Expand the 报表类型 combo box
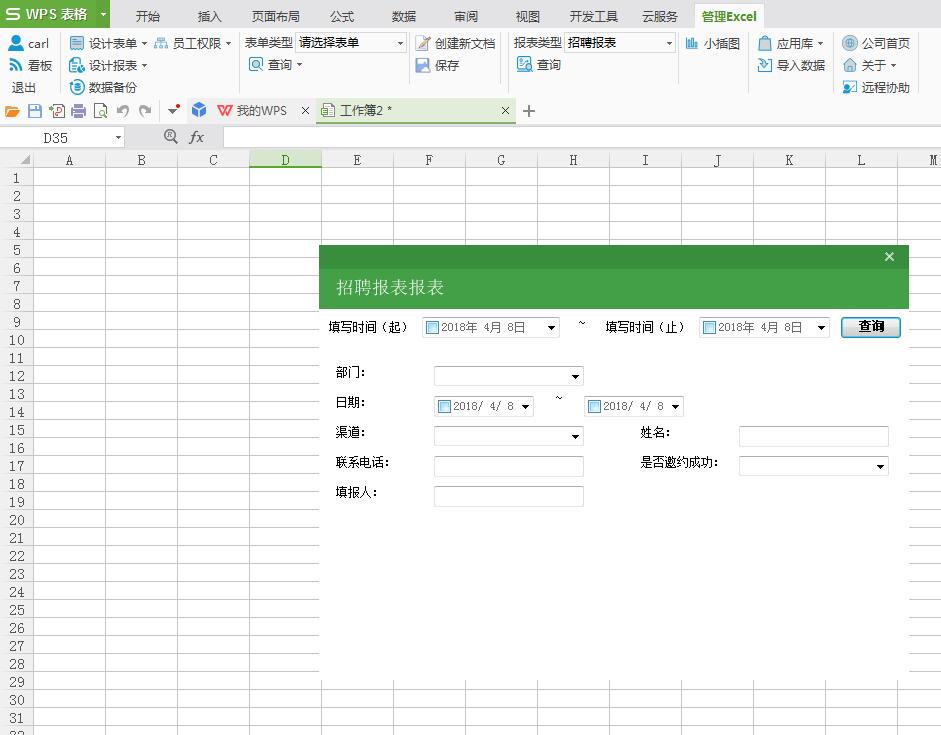The height and width of the screenshot is (735, 941). coord(669,43)
